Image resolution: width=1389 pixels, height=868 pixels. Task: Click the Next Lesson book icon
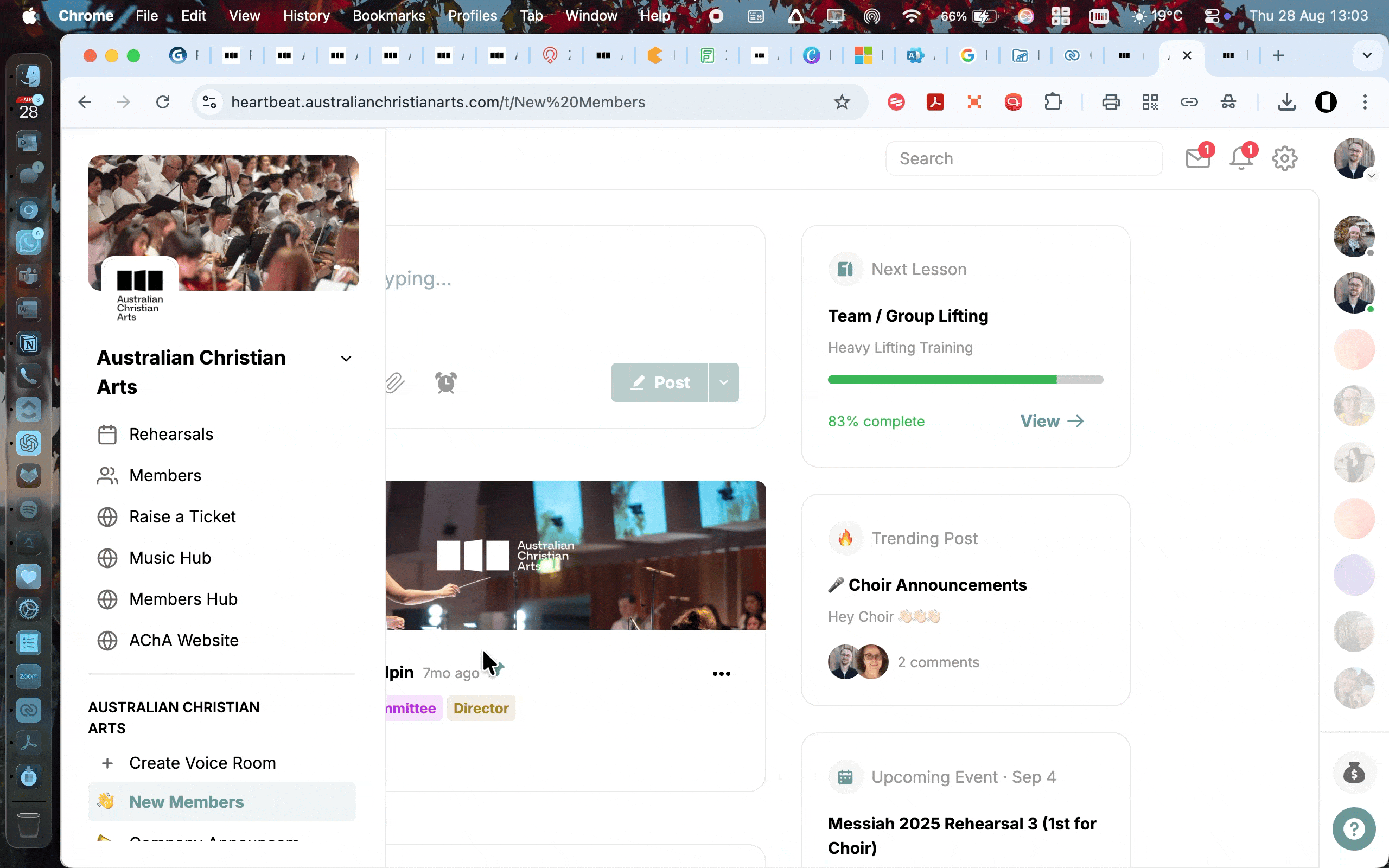pyautogui.click(x=845, y=269)
